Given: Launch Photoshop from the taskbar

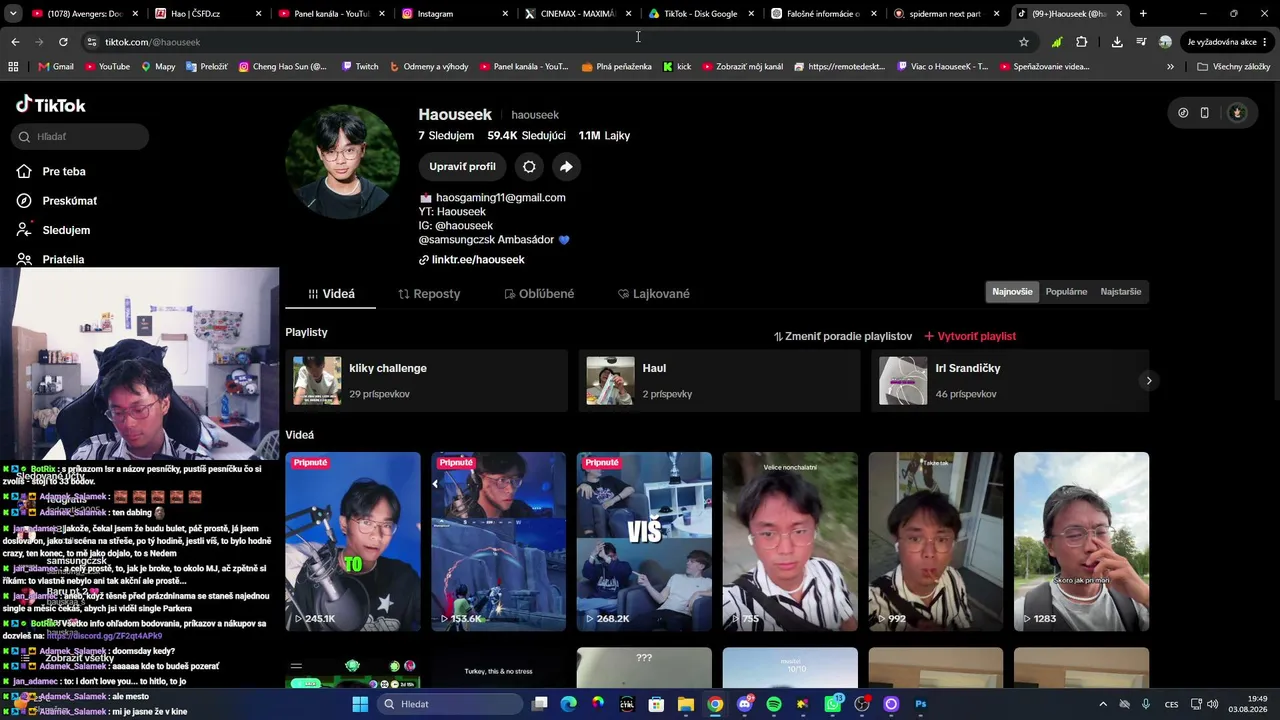Looking at the screenshot, I should coord(921,704).
